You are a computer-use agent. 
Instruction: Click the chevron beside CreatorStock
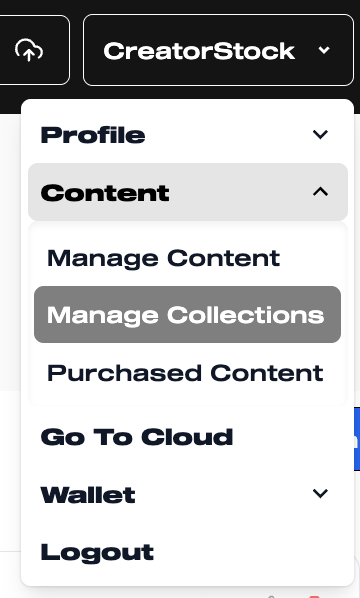324,50
